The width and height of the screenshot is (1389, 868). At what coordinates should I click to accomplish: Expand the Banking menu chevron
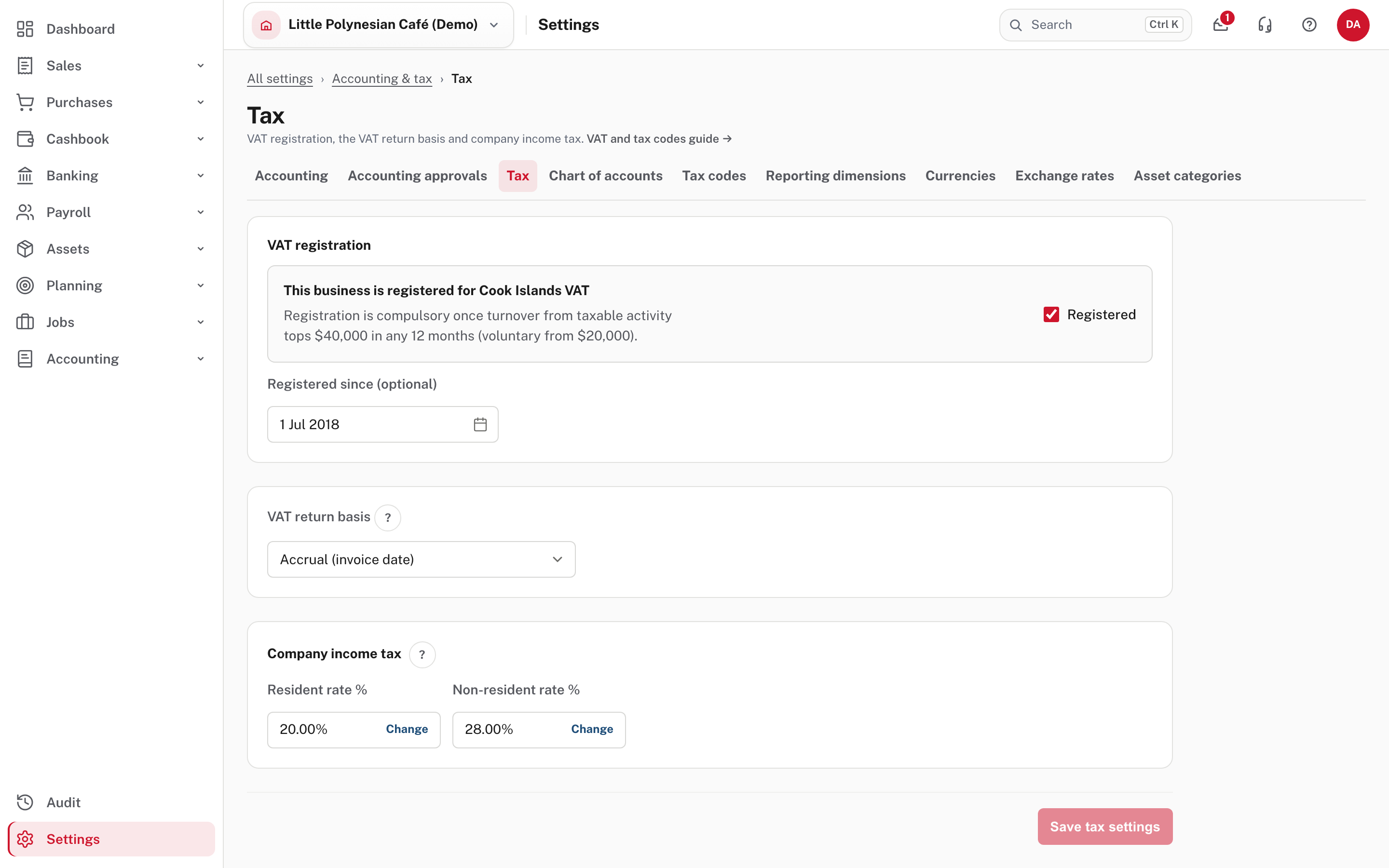200,176
